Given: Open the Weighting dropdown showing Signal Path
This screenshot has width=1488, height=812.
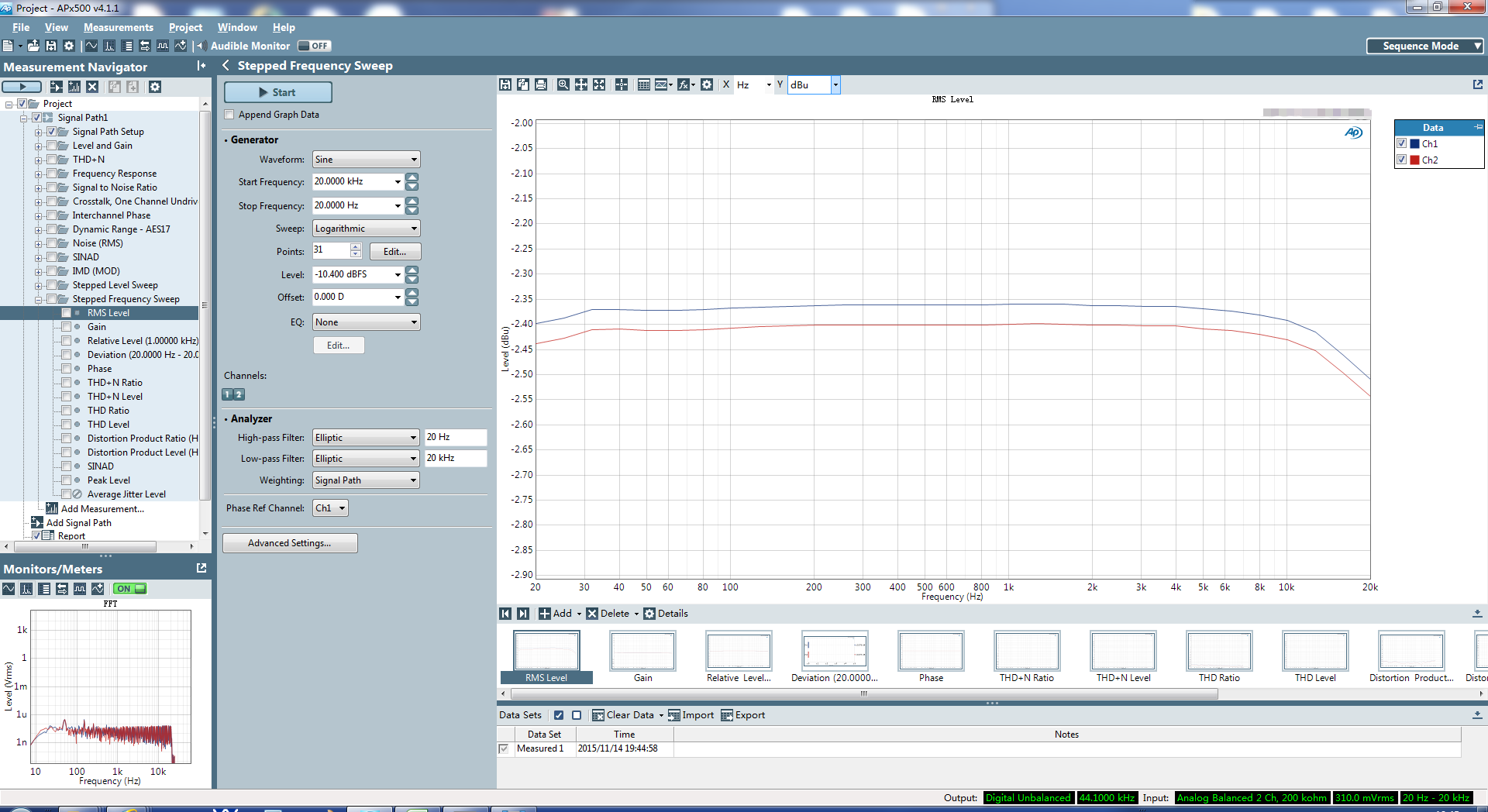Looking at the screenshot, I should tap(366, 480).
